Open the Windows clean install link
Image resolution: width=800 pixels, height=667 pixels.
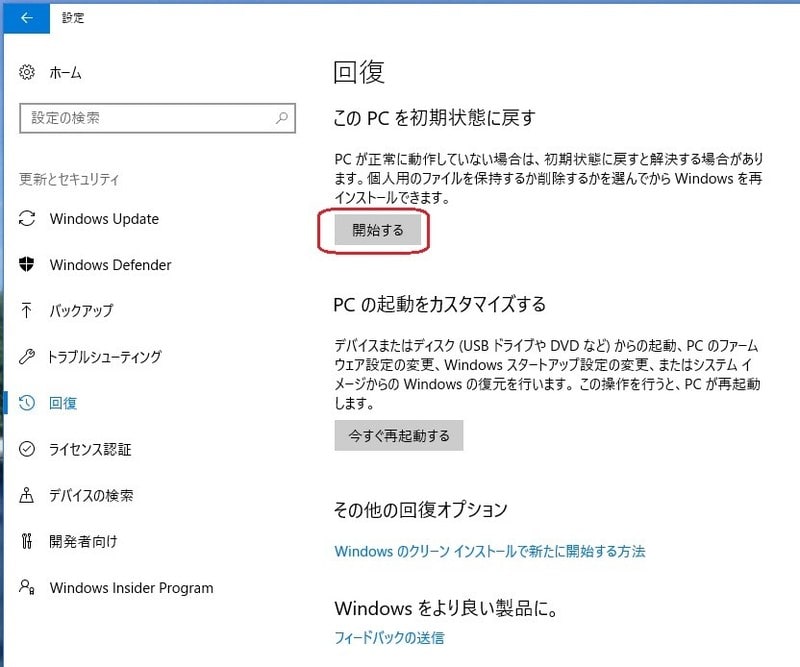pos(490,551)
